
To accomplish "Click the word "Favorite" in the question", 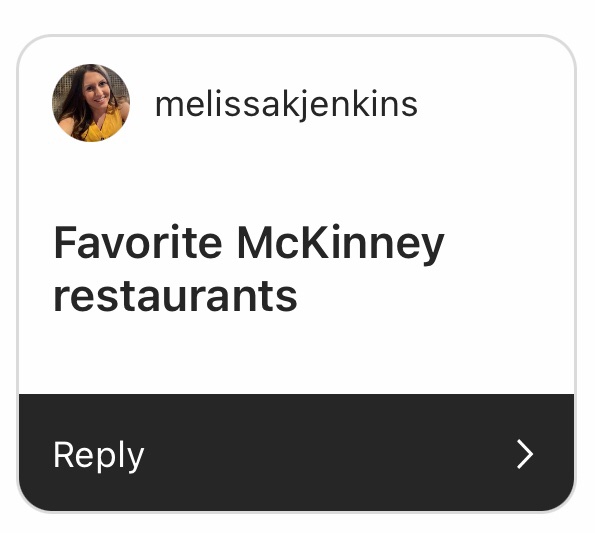I will [138, 242].
